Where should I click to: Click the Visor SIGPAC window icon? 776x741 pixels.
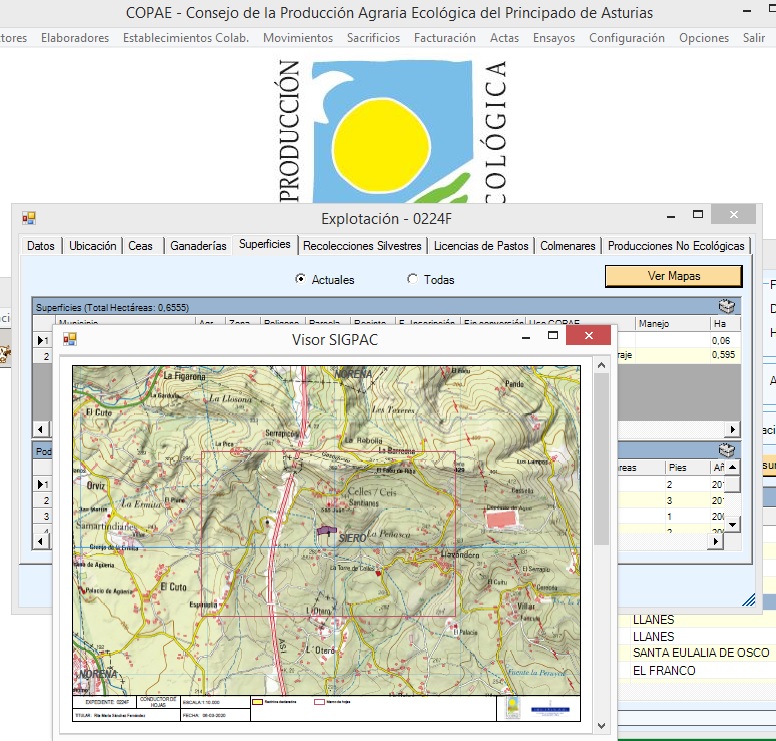69,341
